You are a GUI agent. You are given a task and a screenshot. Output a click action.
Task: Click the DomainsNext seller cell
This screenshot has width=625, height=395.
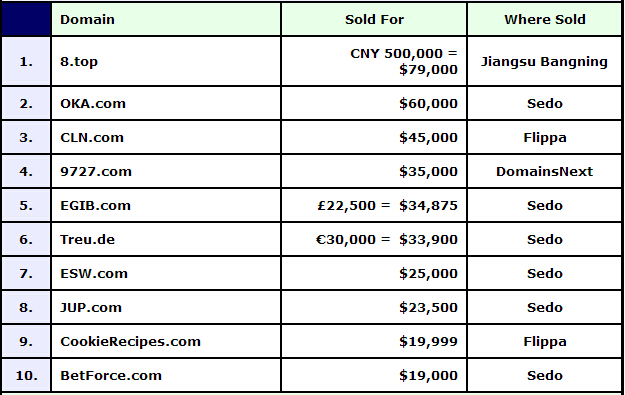[544, 171]
